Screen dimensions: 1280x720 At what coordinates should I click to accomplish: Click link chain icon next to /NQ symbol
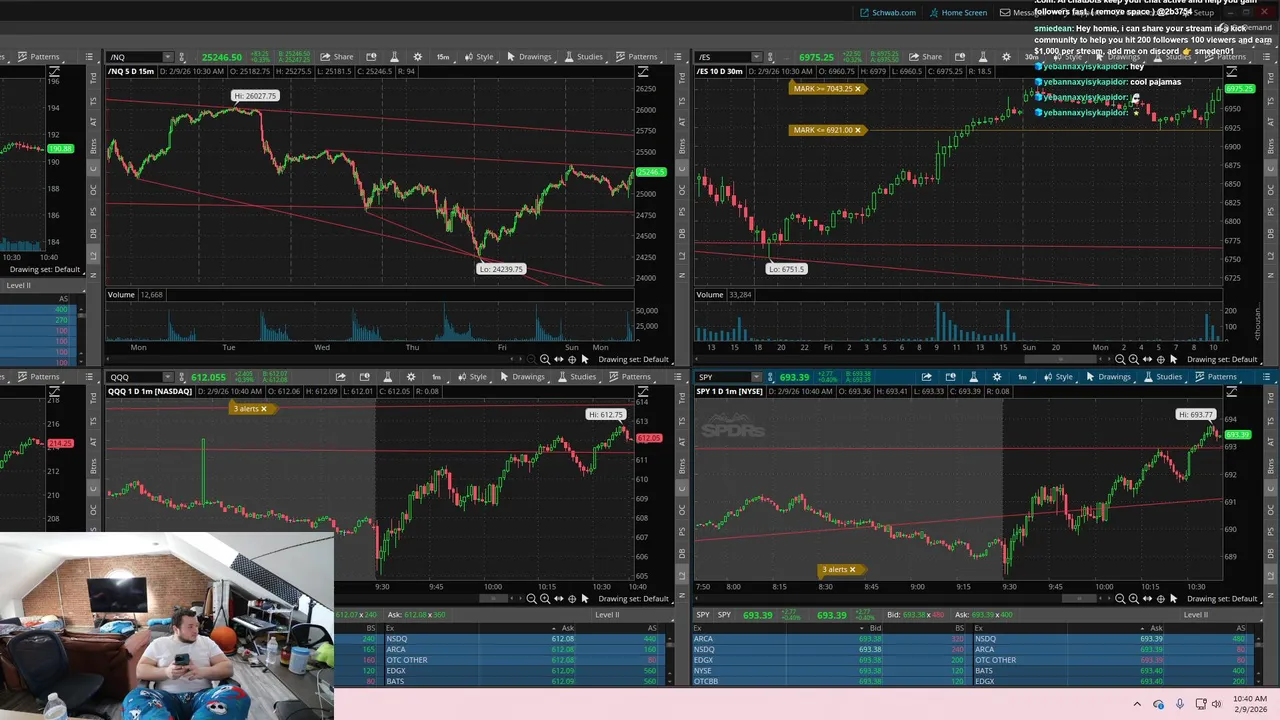[x=182, y=57]
